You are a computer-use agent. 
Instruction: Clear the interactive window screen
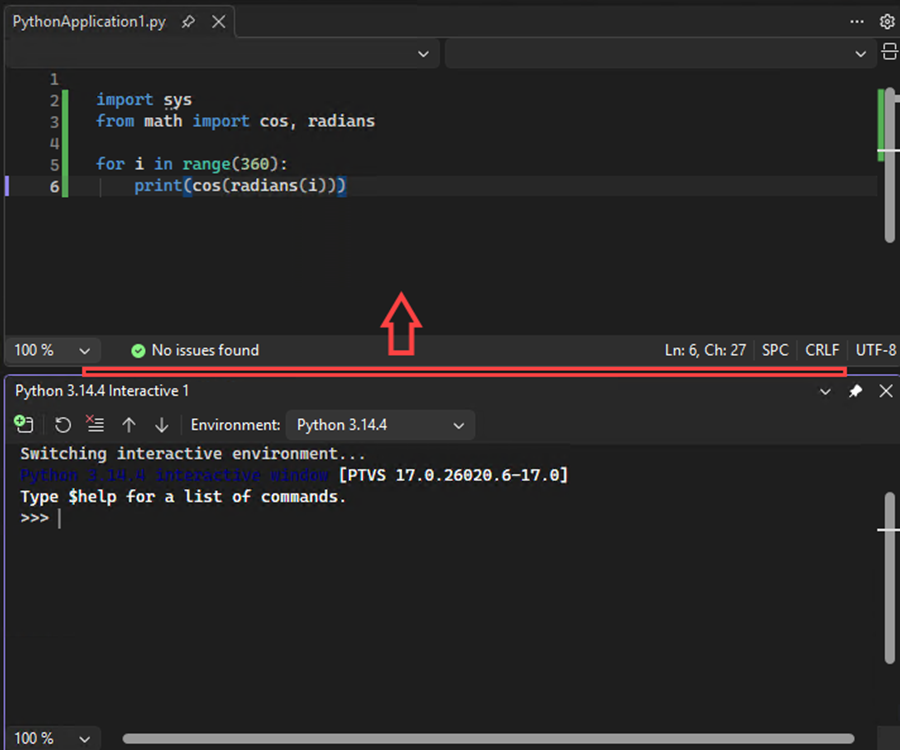pos(95,424)
